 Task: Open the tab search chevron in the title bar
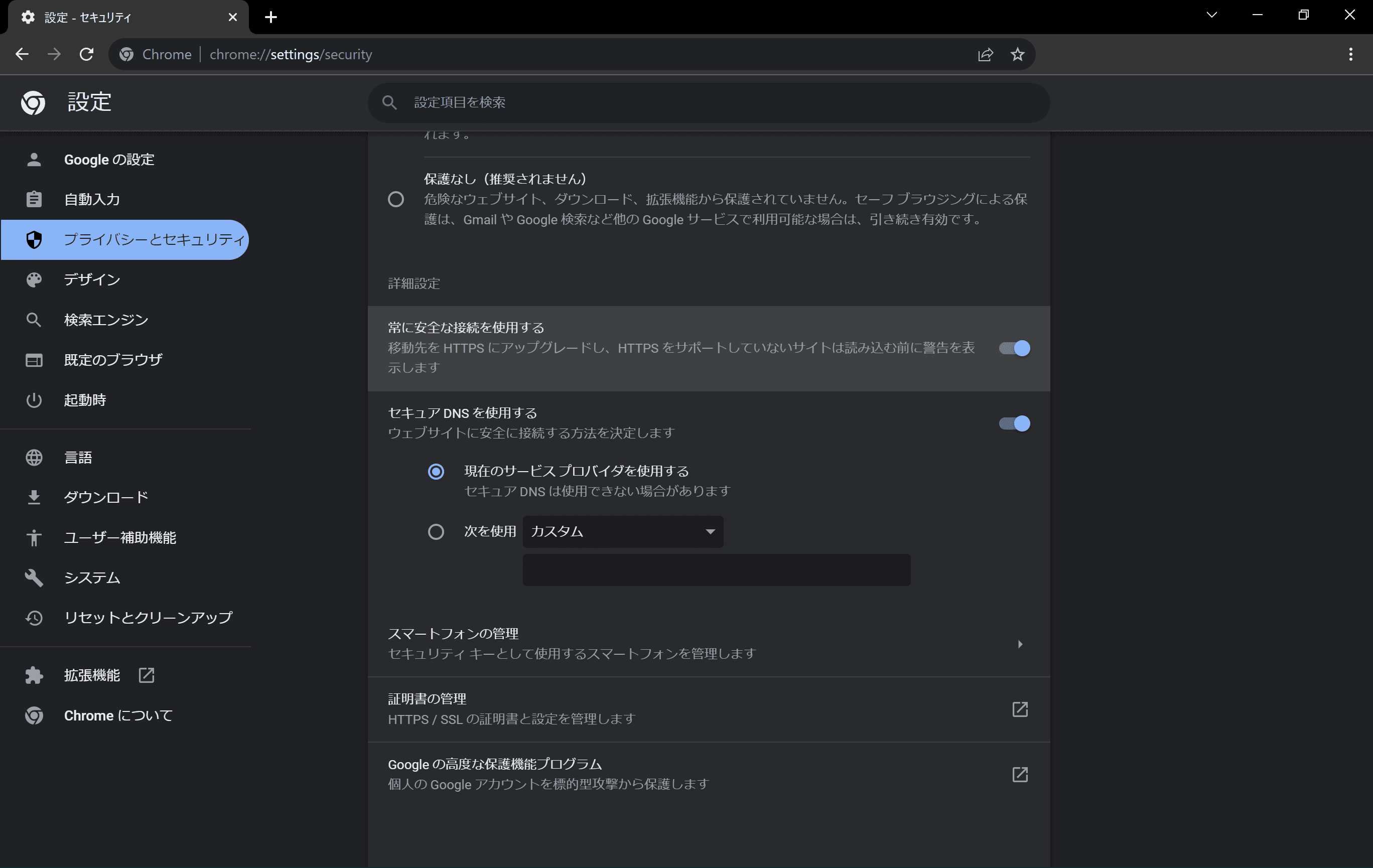click(1211, 16)
